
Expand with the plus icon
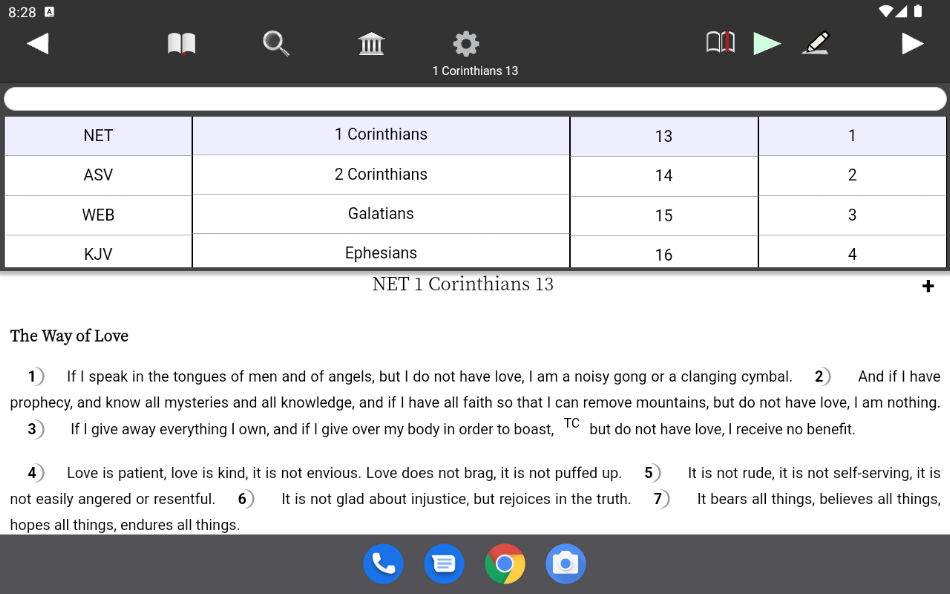(927, 287)
